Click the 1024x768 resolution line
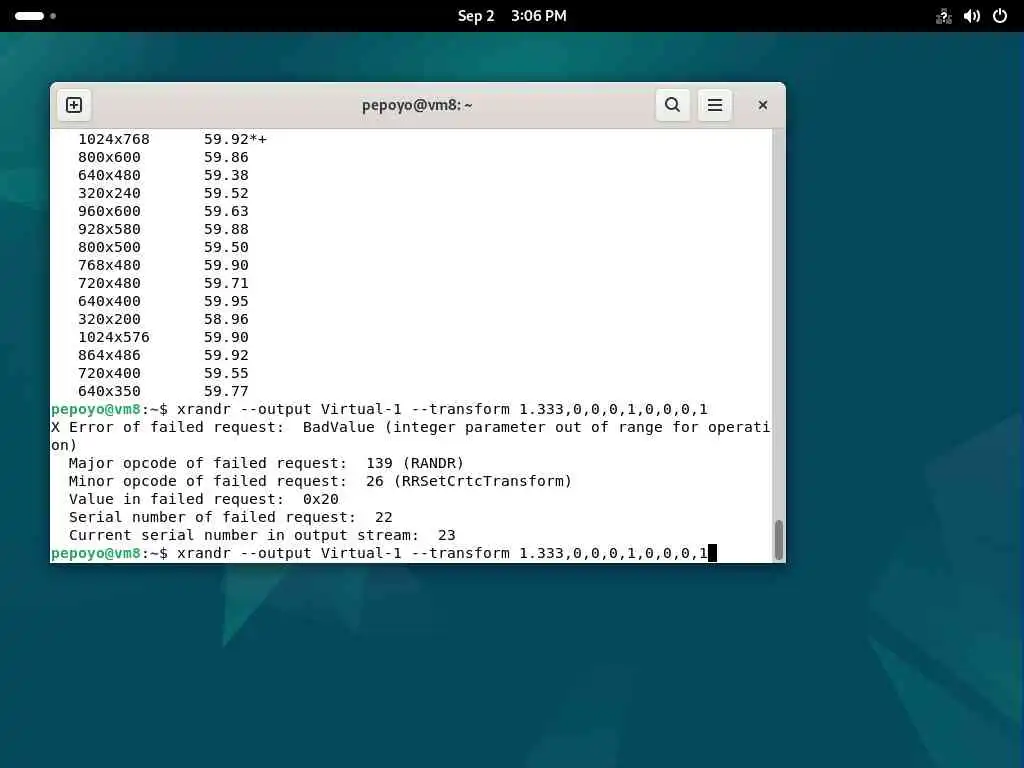This screenshot has width=1024, height=768. (172, 139)
